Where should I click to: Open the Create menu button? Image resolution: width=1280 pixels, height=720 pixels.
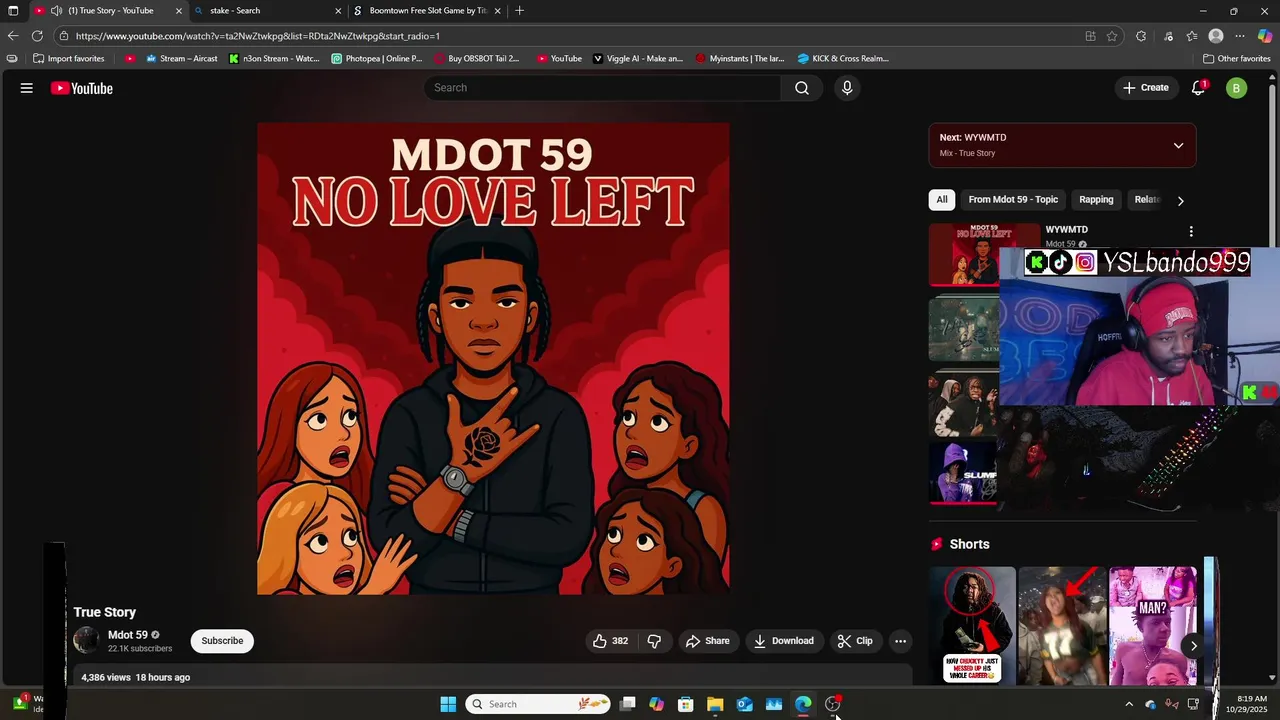click(1145, 88)
